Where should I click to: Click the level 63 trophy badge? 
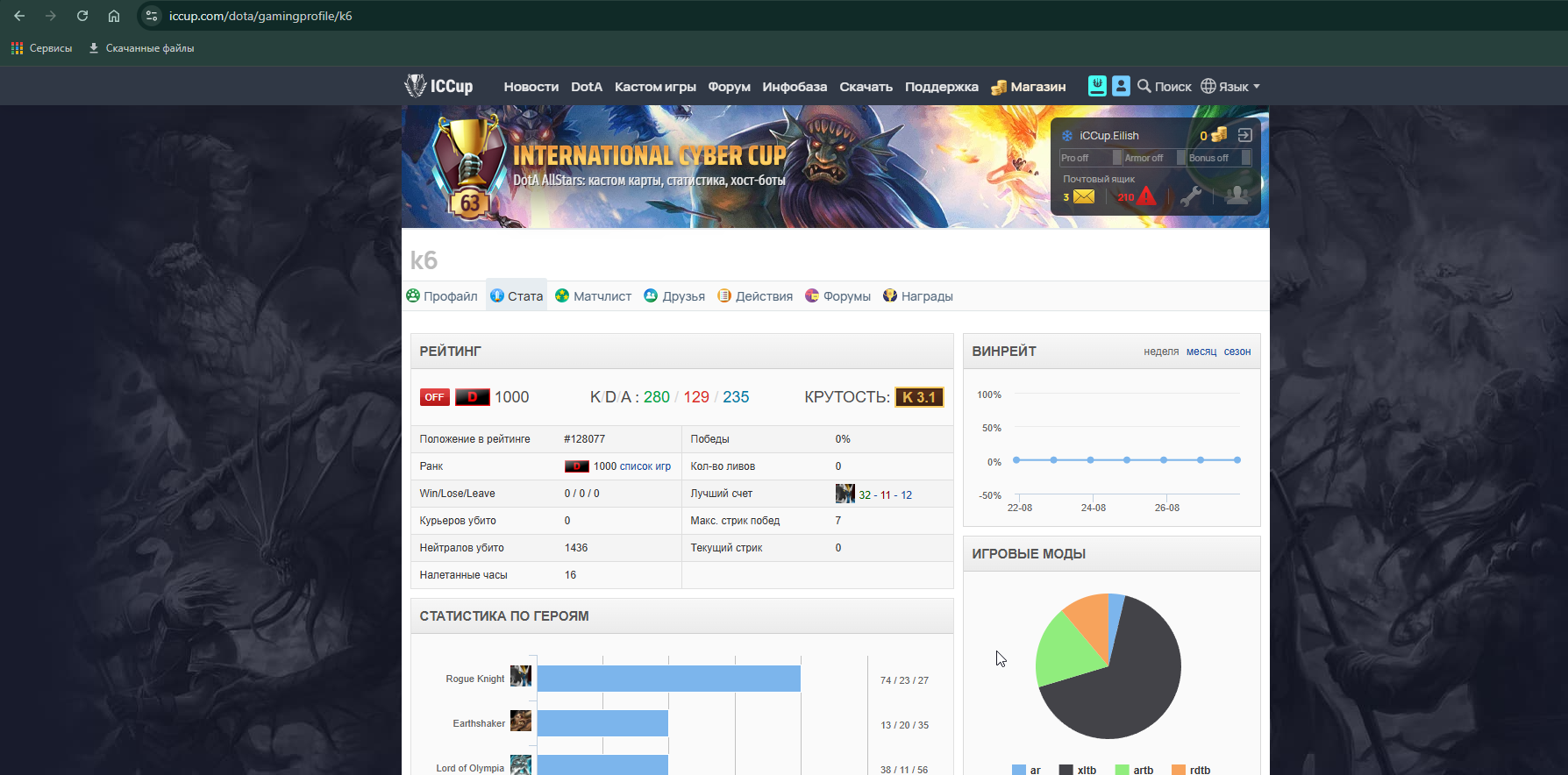[x=469, y=168]
